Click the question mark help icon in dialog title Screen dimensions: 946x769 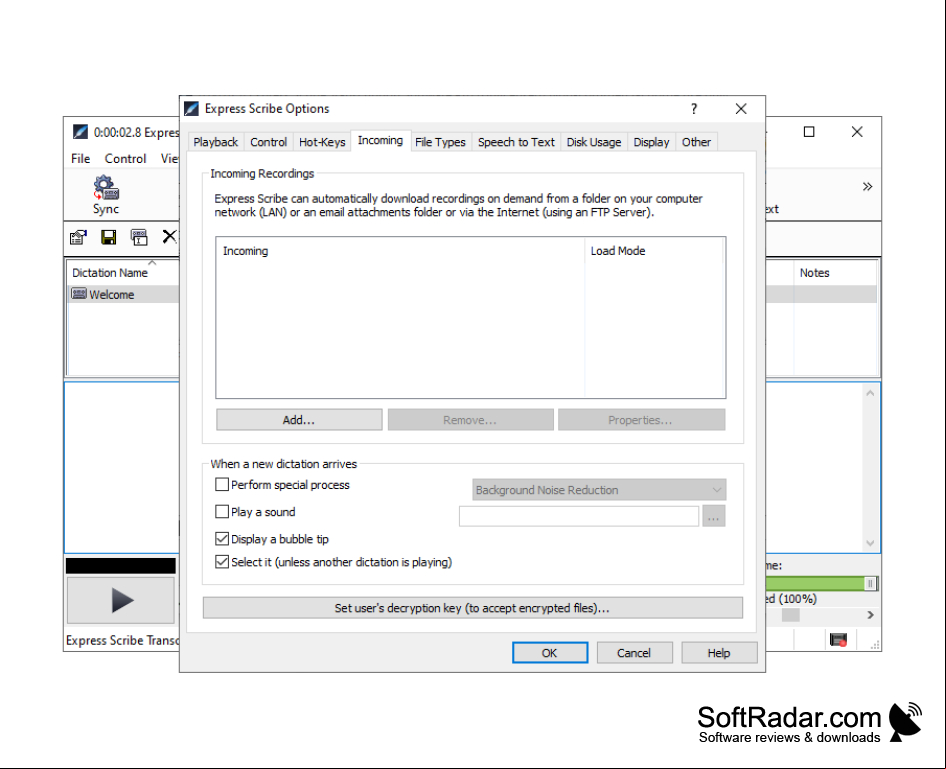694,109
